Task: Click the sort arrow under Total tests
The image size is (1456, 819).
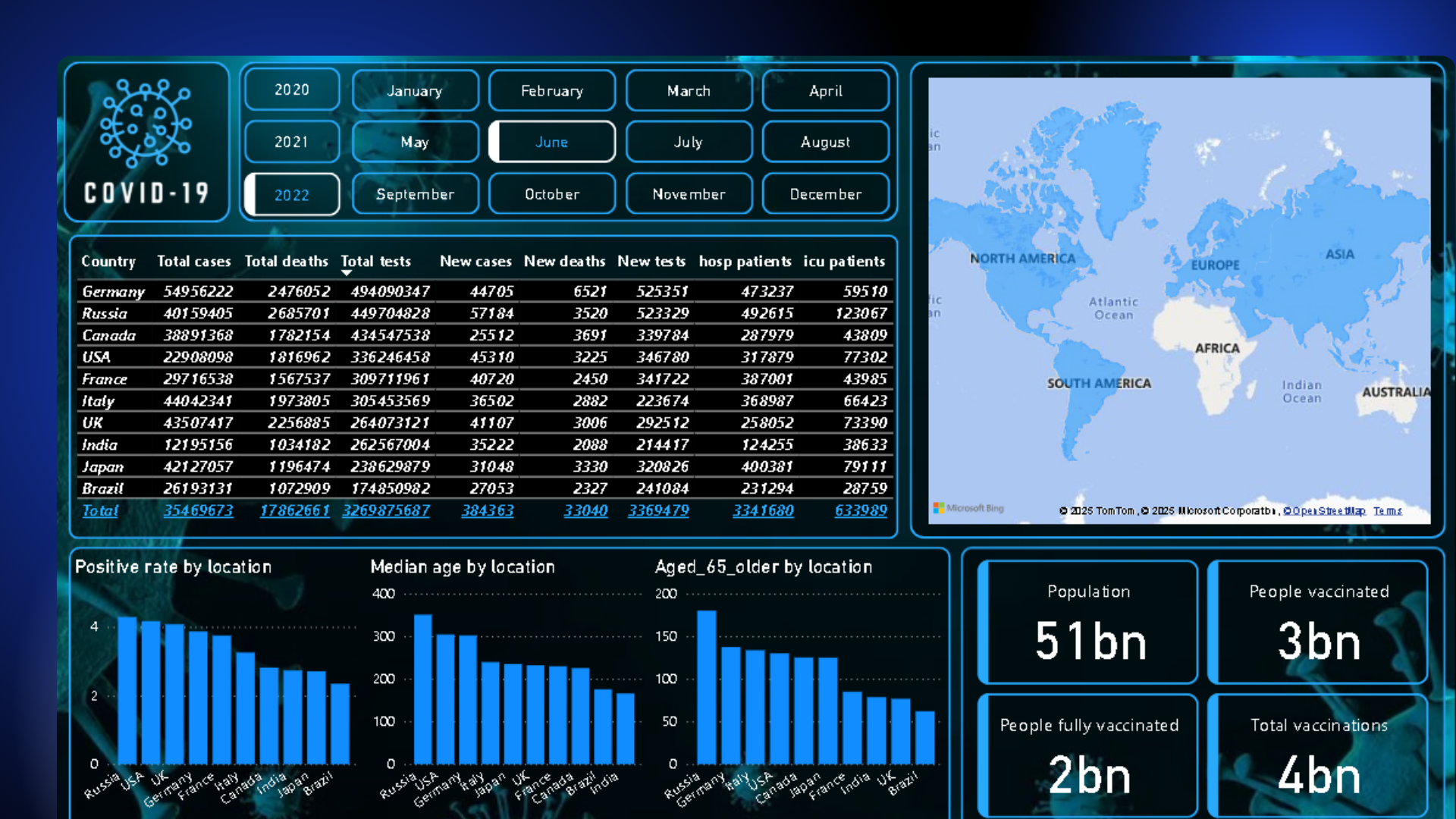Action: [347, 273]
